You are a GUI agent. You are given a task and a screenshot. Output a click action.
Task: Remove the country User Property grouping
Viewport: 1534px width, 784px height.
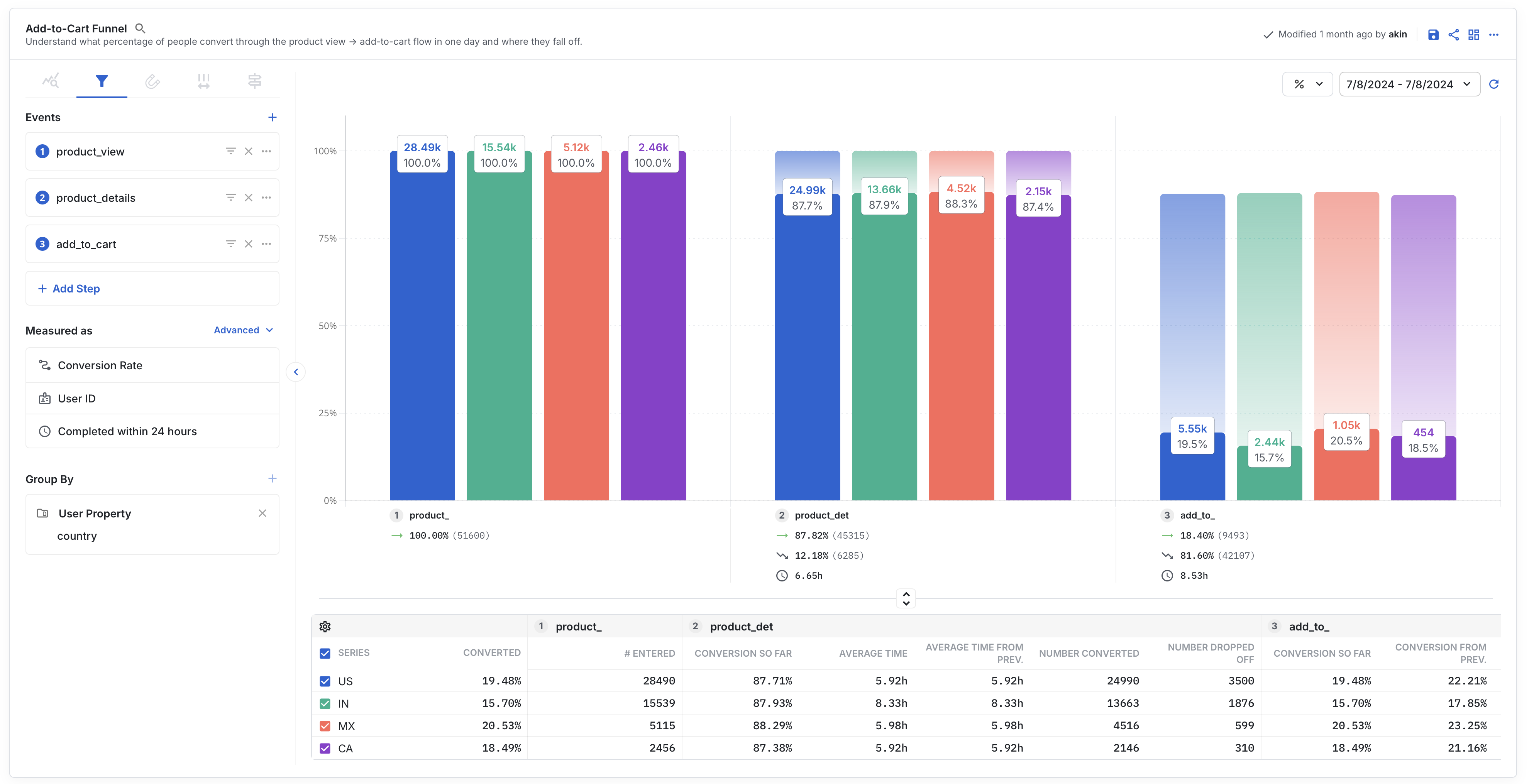(262, 513)
